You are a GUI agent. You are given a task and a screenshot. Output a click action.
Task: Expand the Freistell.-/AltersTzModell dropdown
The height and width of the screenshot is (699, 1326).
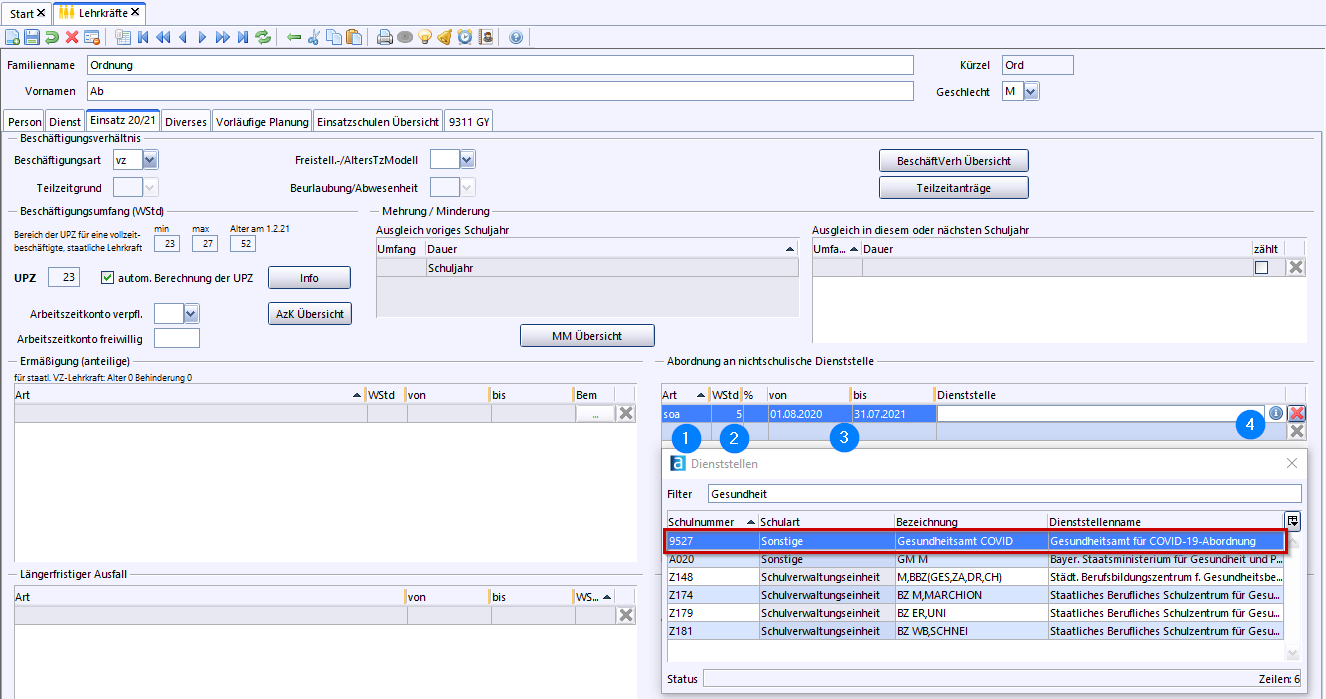click(x=467, y=160)
